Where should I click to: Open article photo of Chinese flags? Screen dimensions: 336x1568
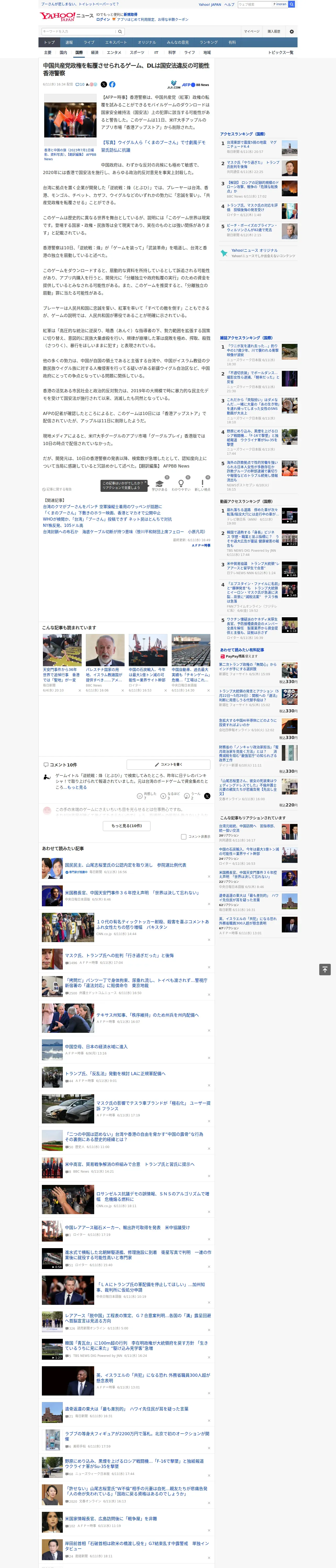[70, 120]
